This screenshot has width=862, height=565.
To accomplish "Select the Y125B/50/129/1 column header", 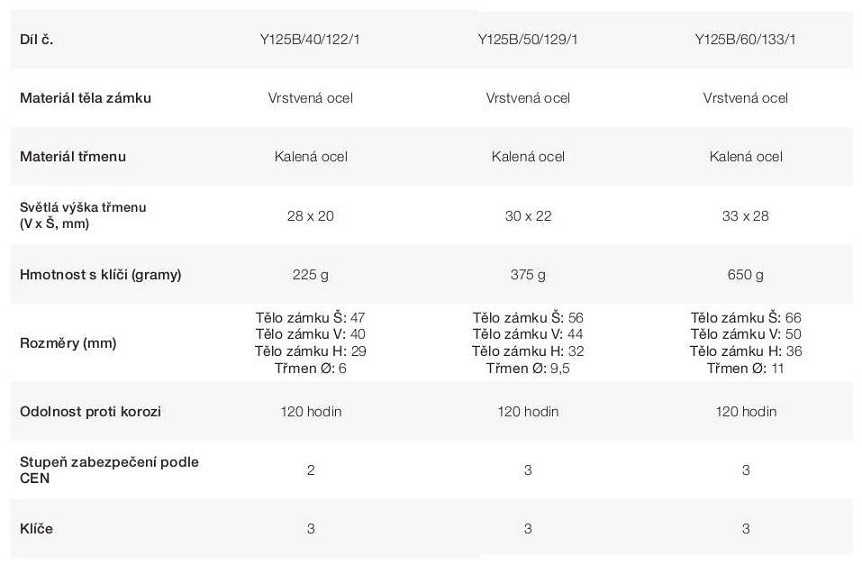I will point(528,40).
